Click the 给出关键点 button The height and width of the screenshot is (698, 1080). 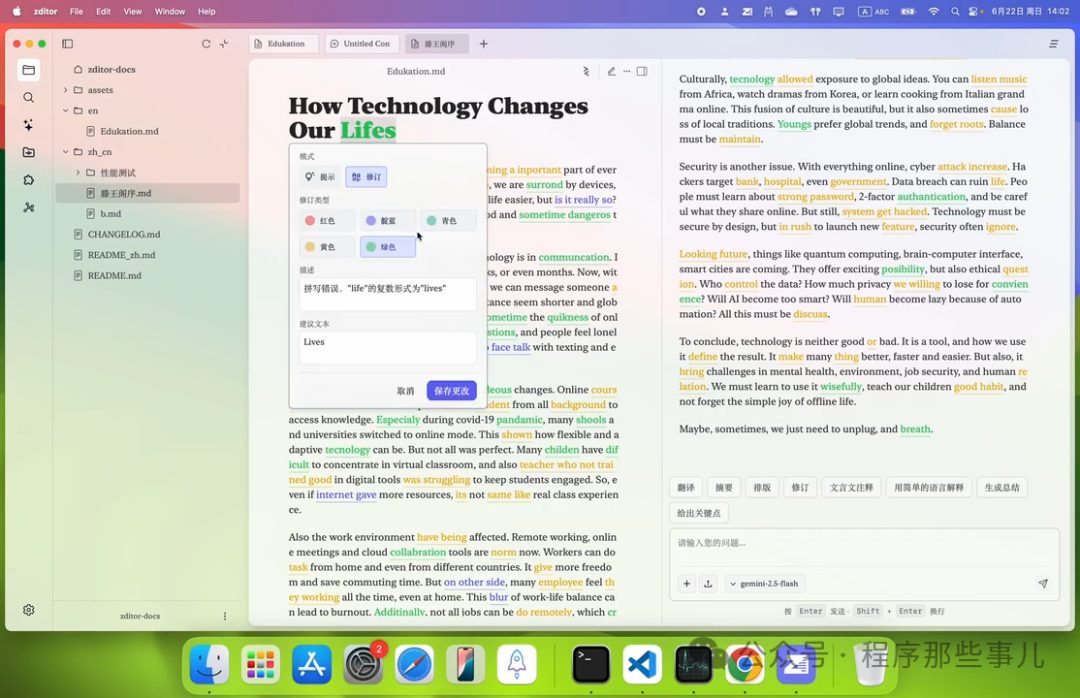click(x=698, y=513)
